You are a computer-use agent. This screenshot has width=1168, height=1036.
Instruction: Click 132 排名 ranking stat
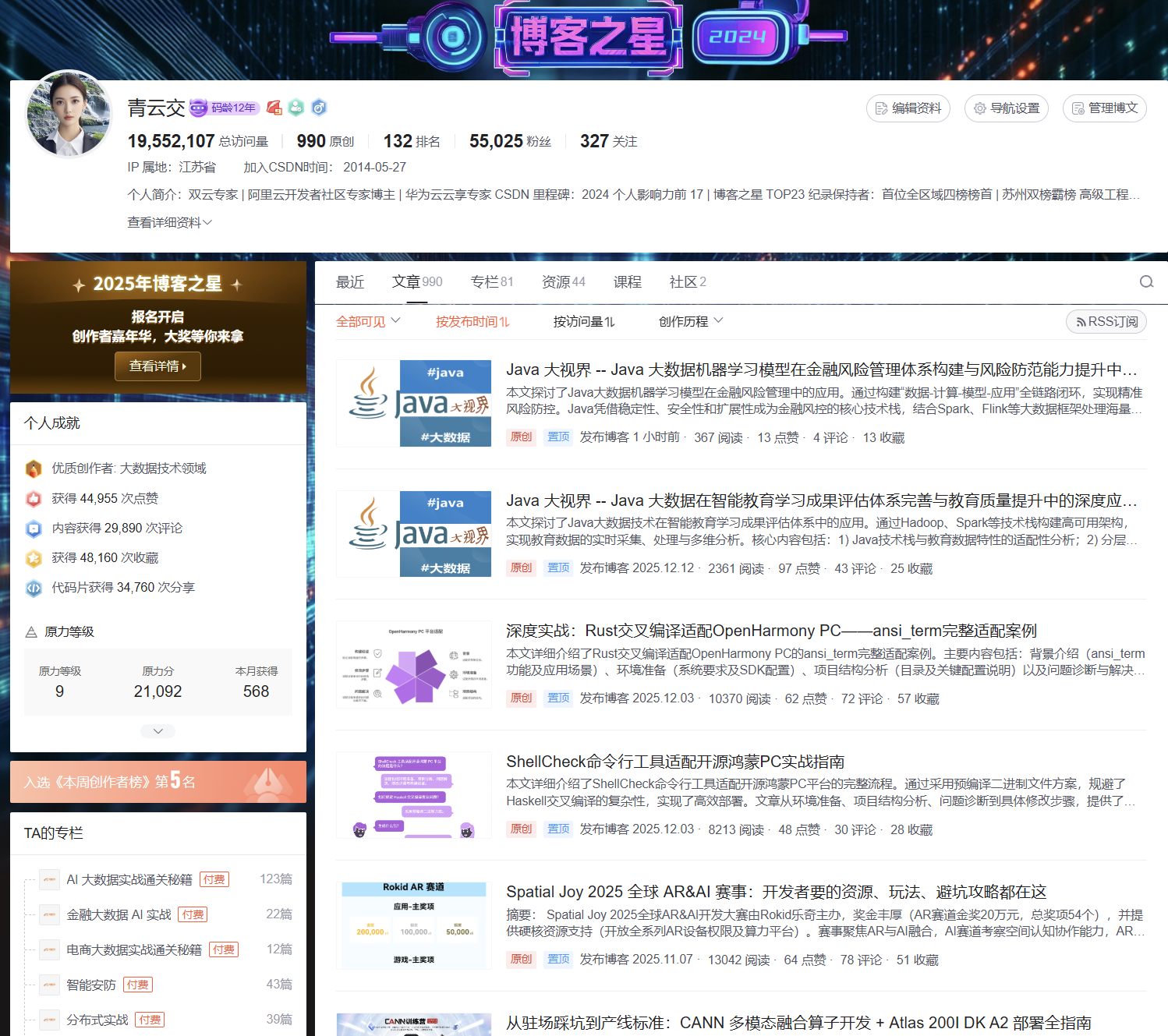point(412,141)
